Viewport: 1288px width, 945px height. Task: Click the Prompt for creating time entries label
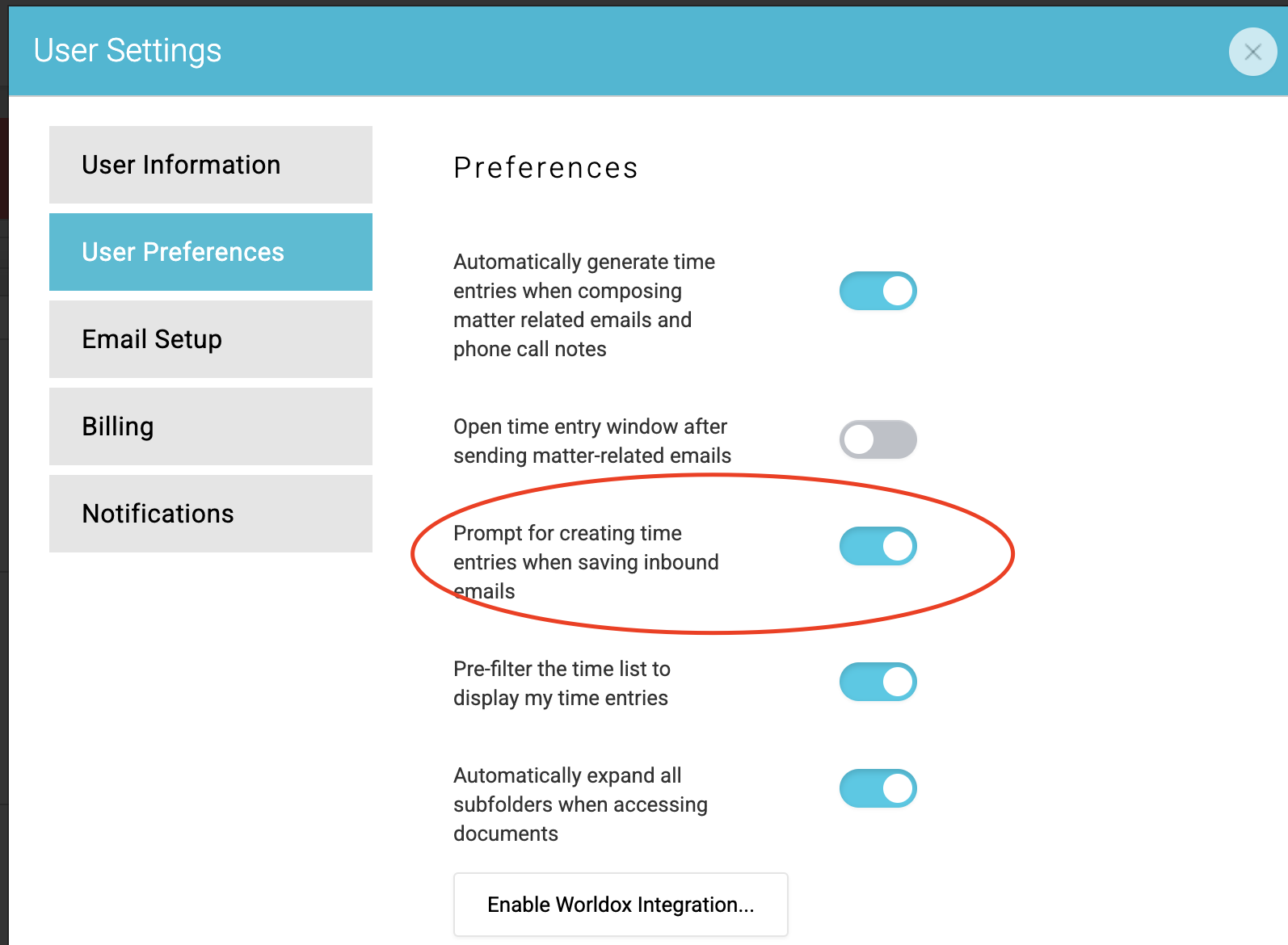click(x=586, y=562)
